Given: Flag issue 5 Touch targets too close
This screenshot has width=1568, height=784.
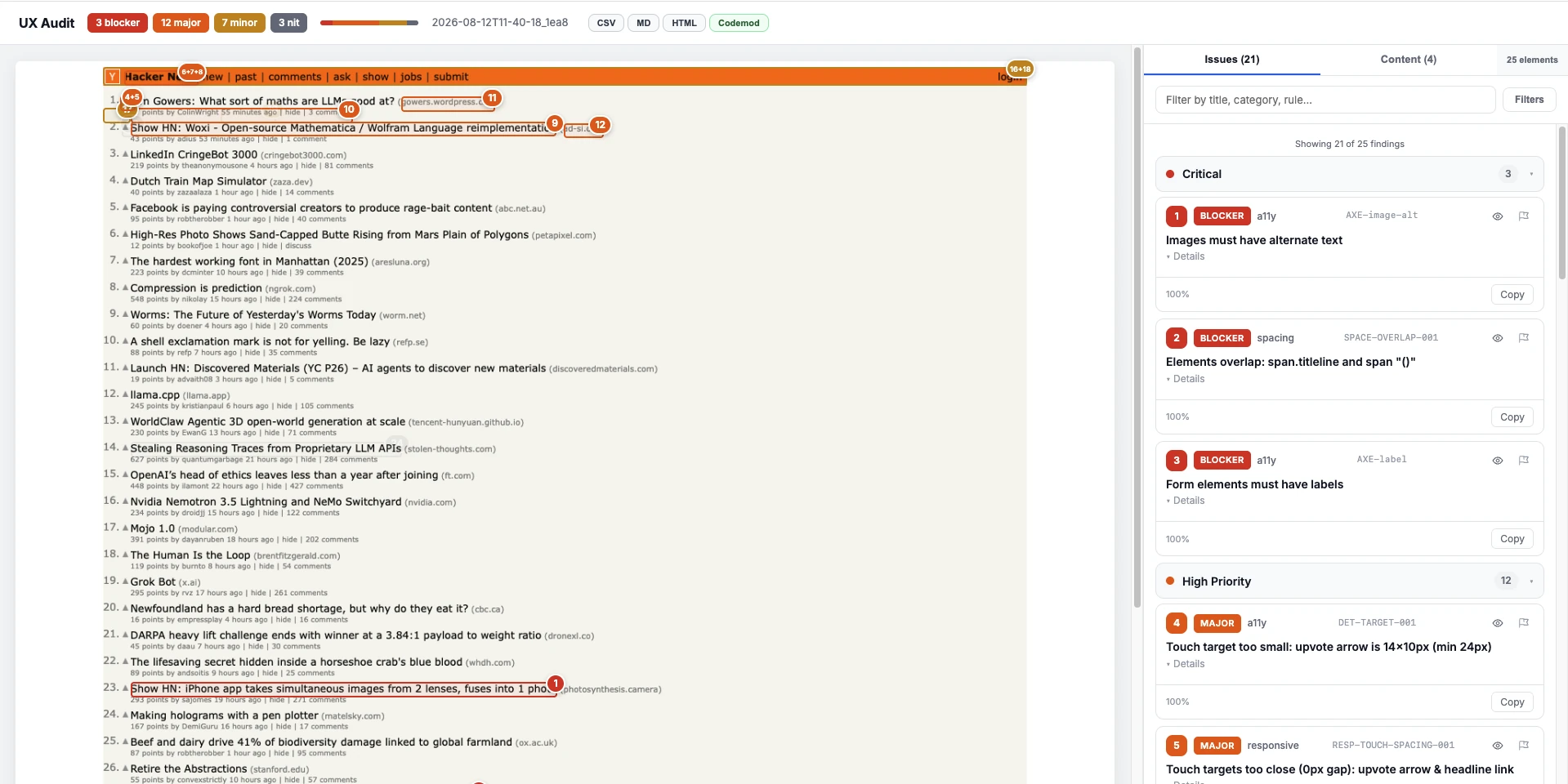Looking at the screenshot, I should 1523,746.
